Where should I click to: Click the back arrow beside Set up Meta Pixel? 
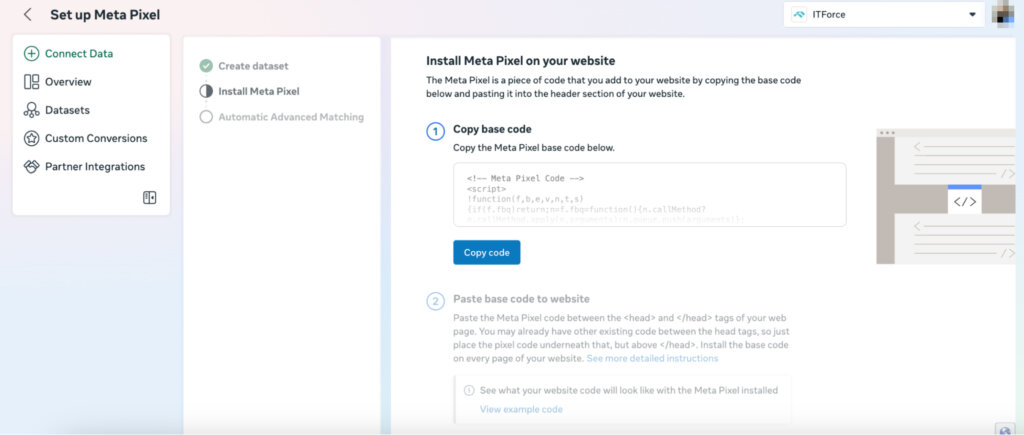tap(28, 15)
